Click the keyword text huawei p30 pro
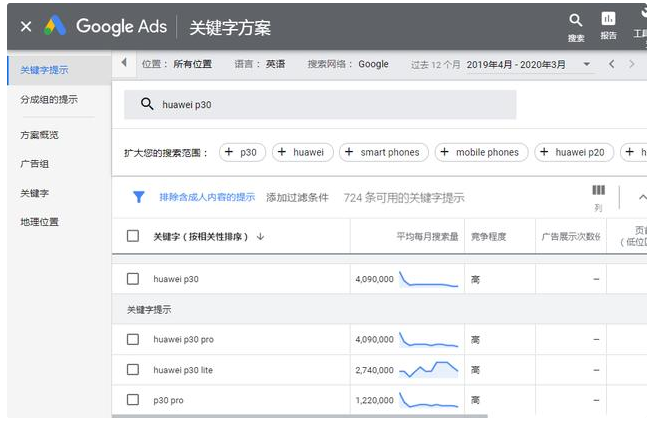Viewport: 661px width, 427px height. click(x=183, y=339)
